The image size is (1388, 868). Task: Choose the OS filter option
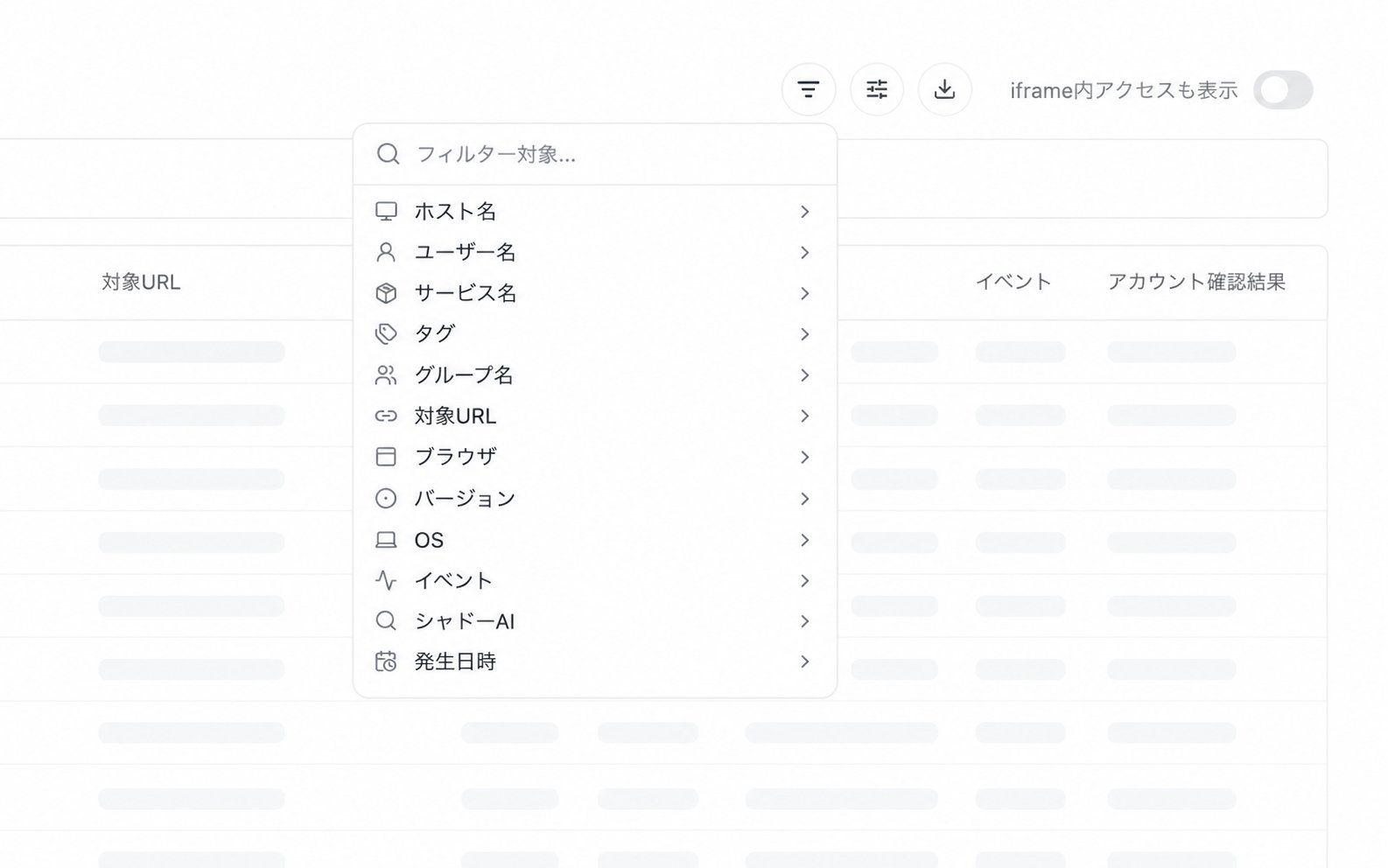click(595, 540)
